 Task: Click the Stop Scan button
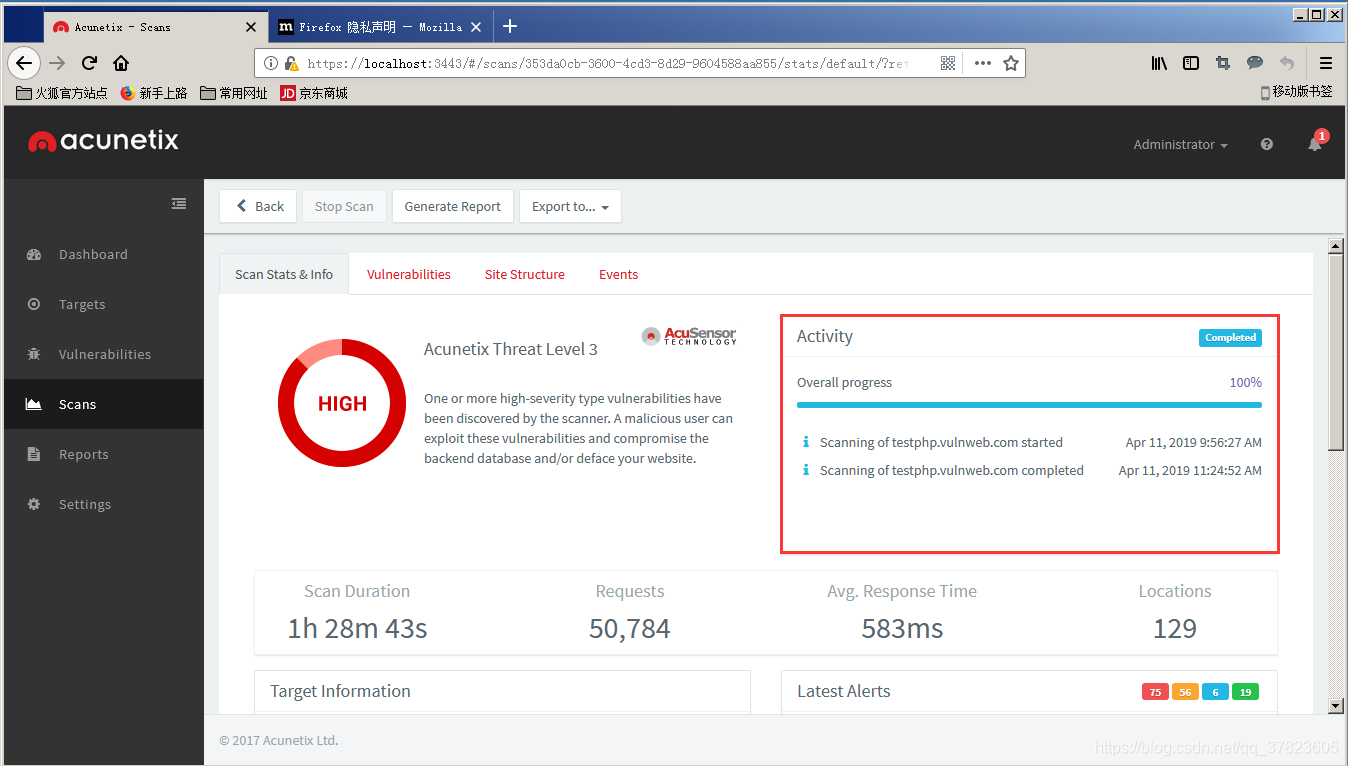[x=344, y=206]
